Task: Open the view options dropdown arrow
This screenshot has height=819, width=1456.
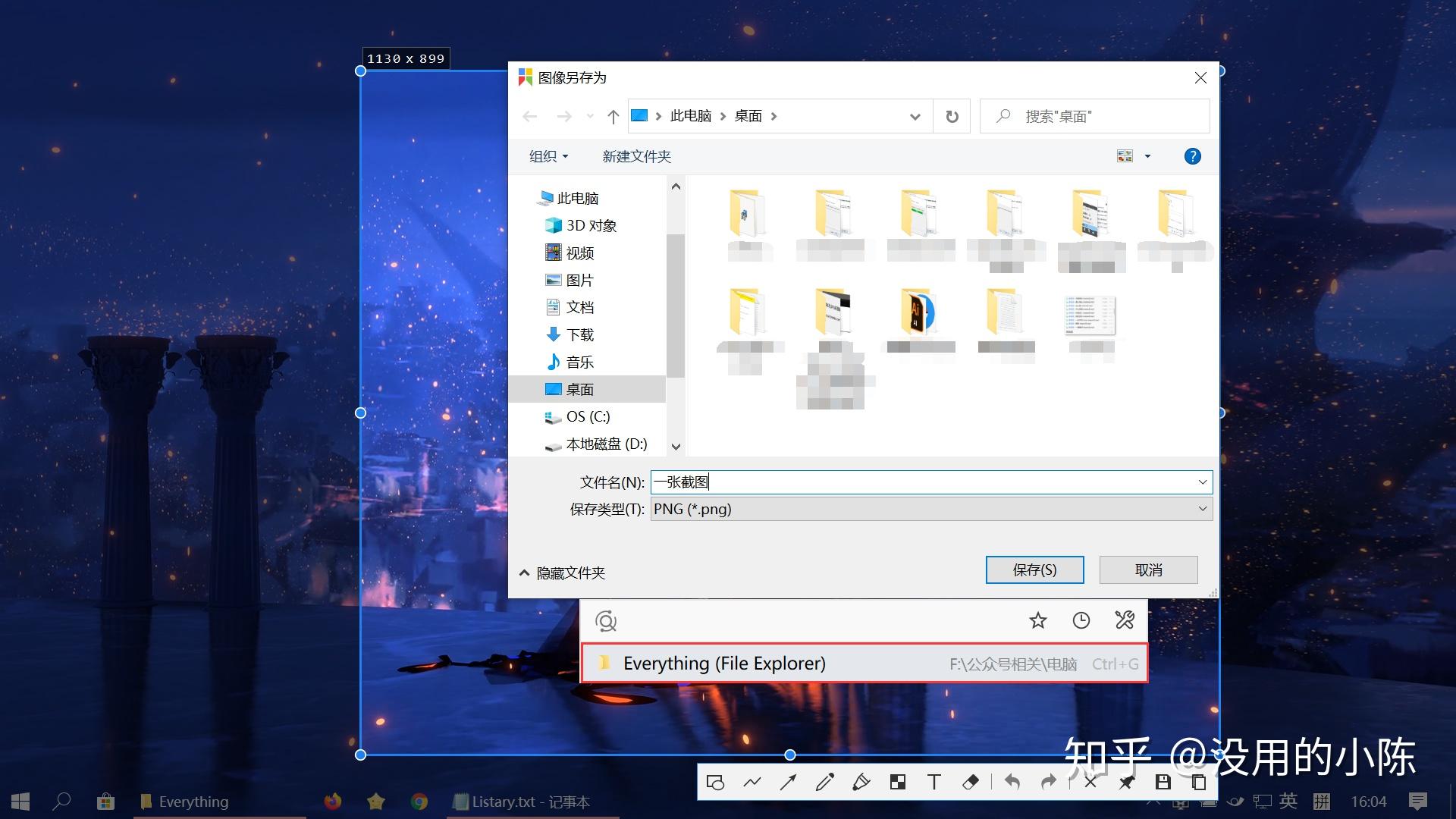Action: tap(1147, 156)
